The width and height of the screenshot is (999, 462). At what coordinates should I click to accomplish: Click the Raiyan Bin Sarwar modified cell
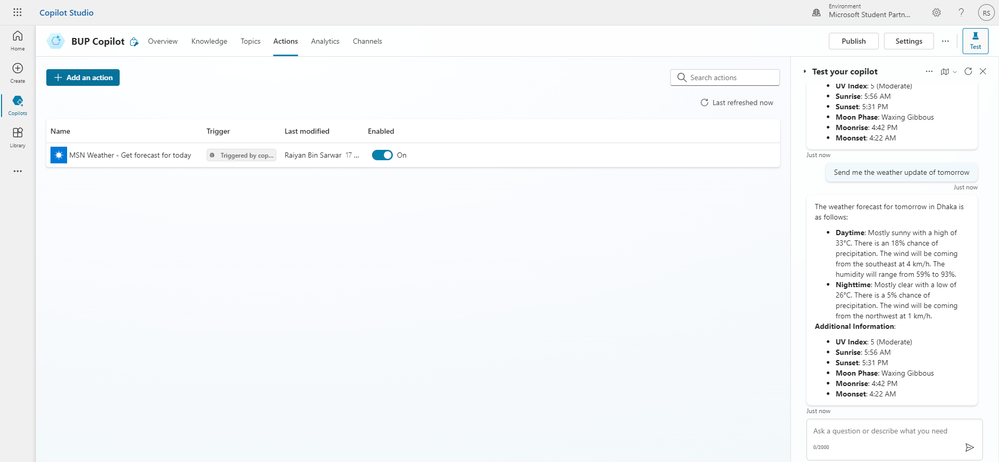point(322,155)
